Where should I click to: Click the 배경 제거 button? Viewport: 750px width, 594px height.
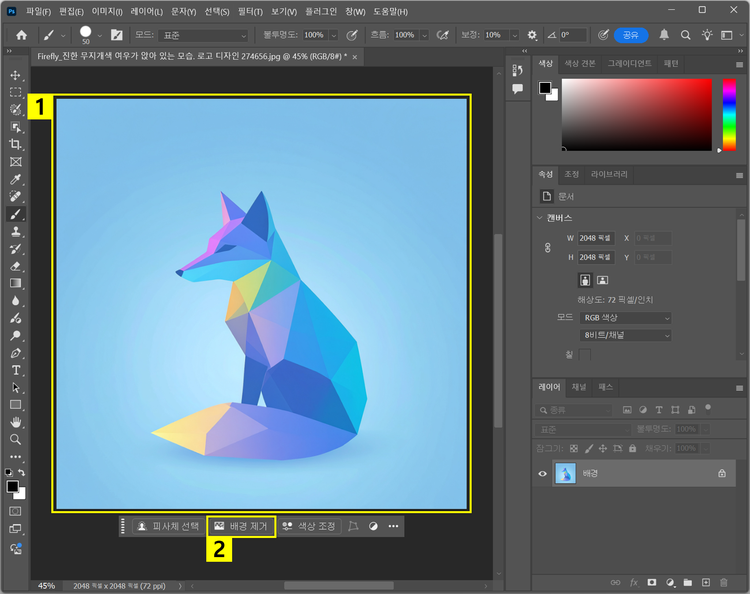pyautogui.click(x=241, y=526)
